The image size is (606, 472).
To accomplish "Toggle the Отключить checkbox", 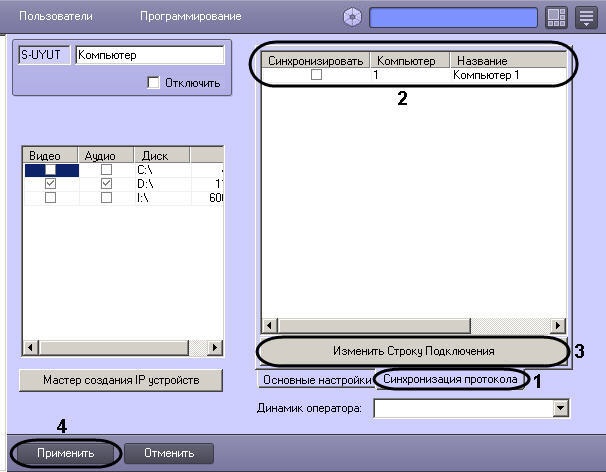I will (x=153, y=83).
